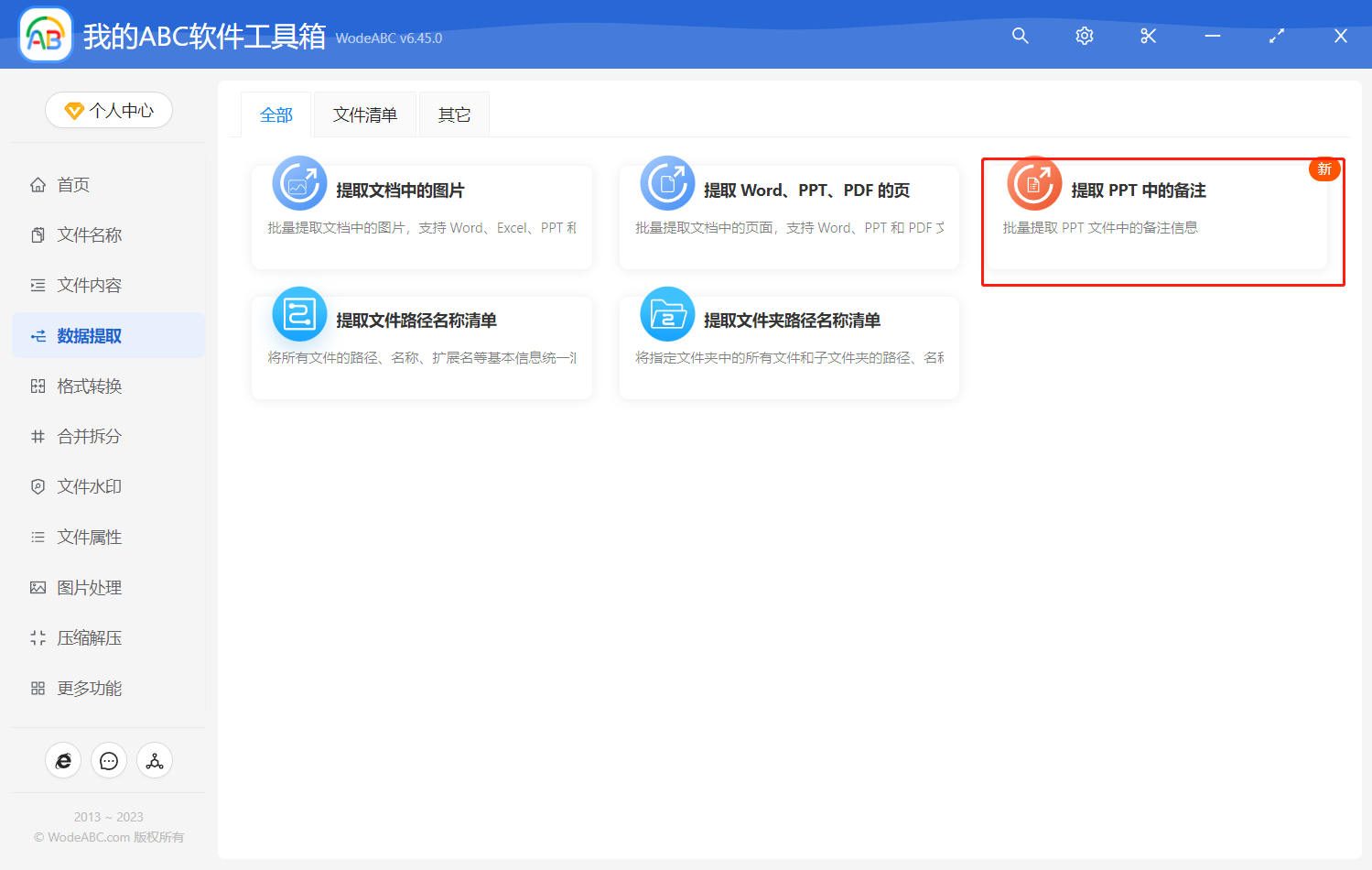The width and height of the screenshot is (1372, 870).
Task: Switch to the 文件清单 tab
Action: pos(364,114)
